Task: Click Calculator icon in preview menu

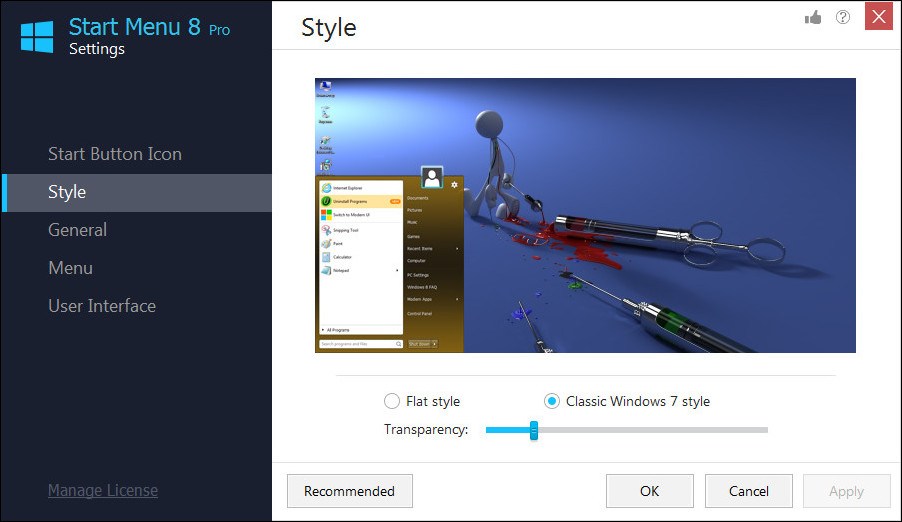Action: tap(326, 257)
